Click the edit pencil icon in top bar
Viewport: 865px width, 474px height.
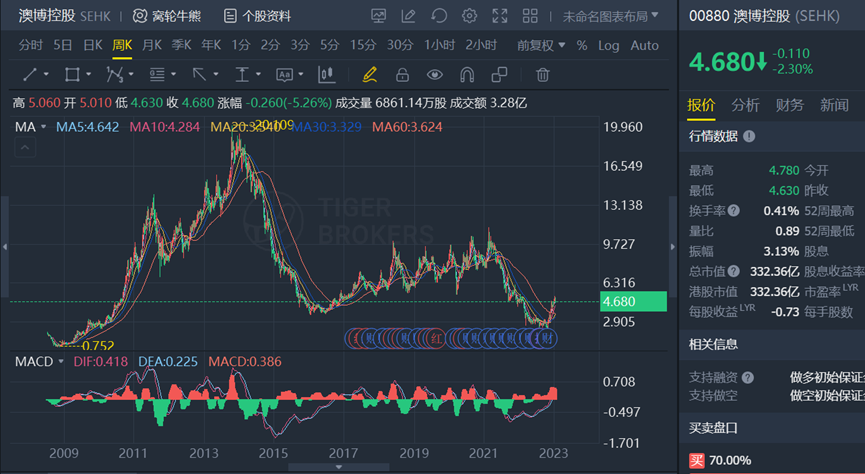[408, 16]
